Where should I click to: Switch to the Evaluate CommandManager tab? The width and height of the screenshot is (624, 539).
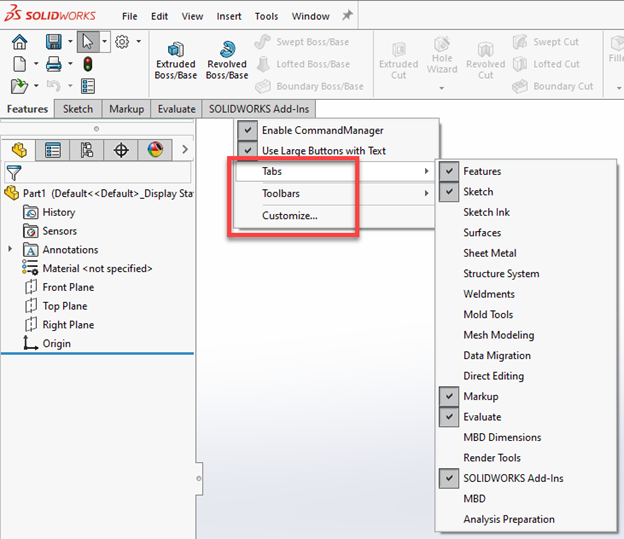[177, 109]
